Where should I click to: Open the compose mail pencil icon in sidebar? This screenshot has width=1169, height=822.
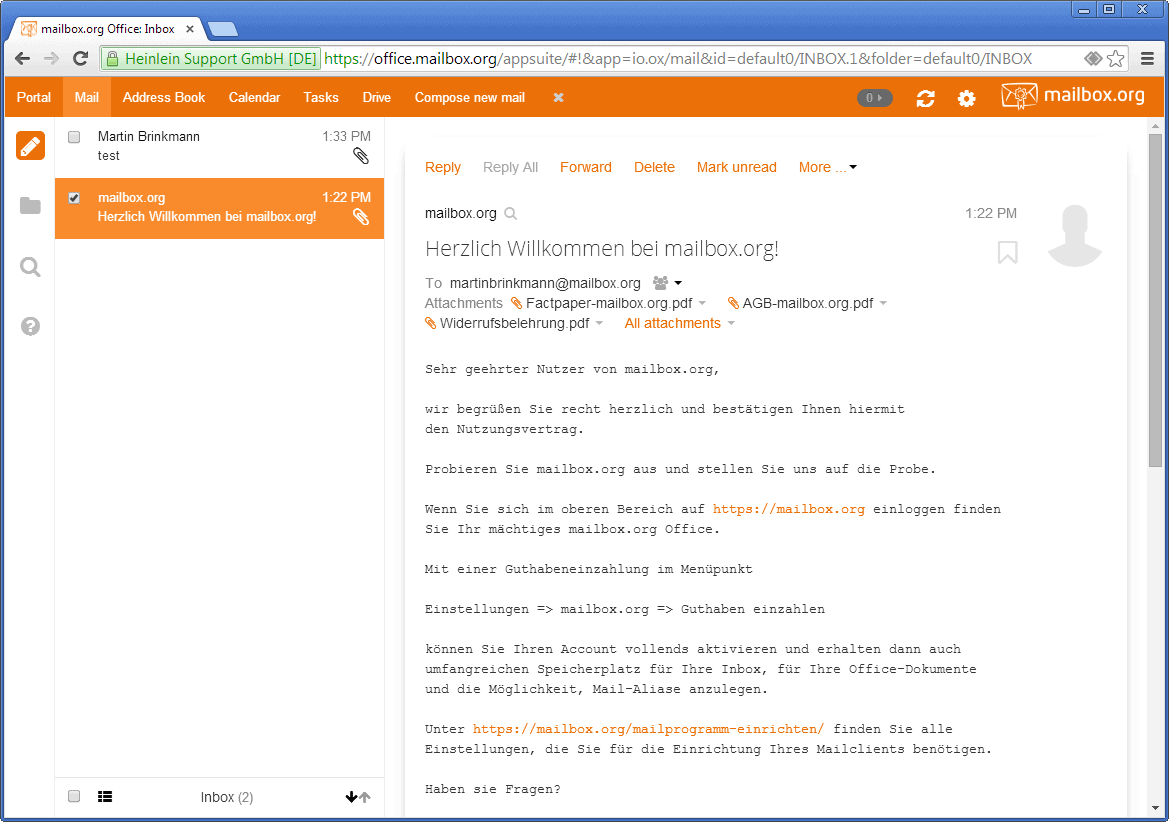pos(29,145)
